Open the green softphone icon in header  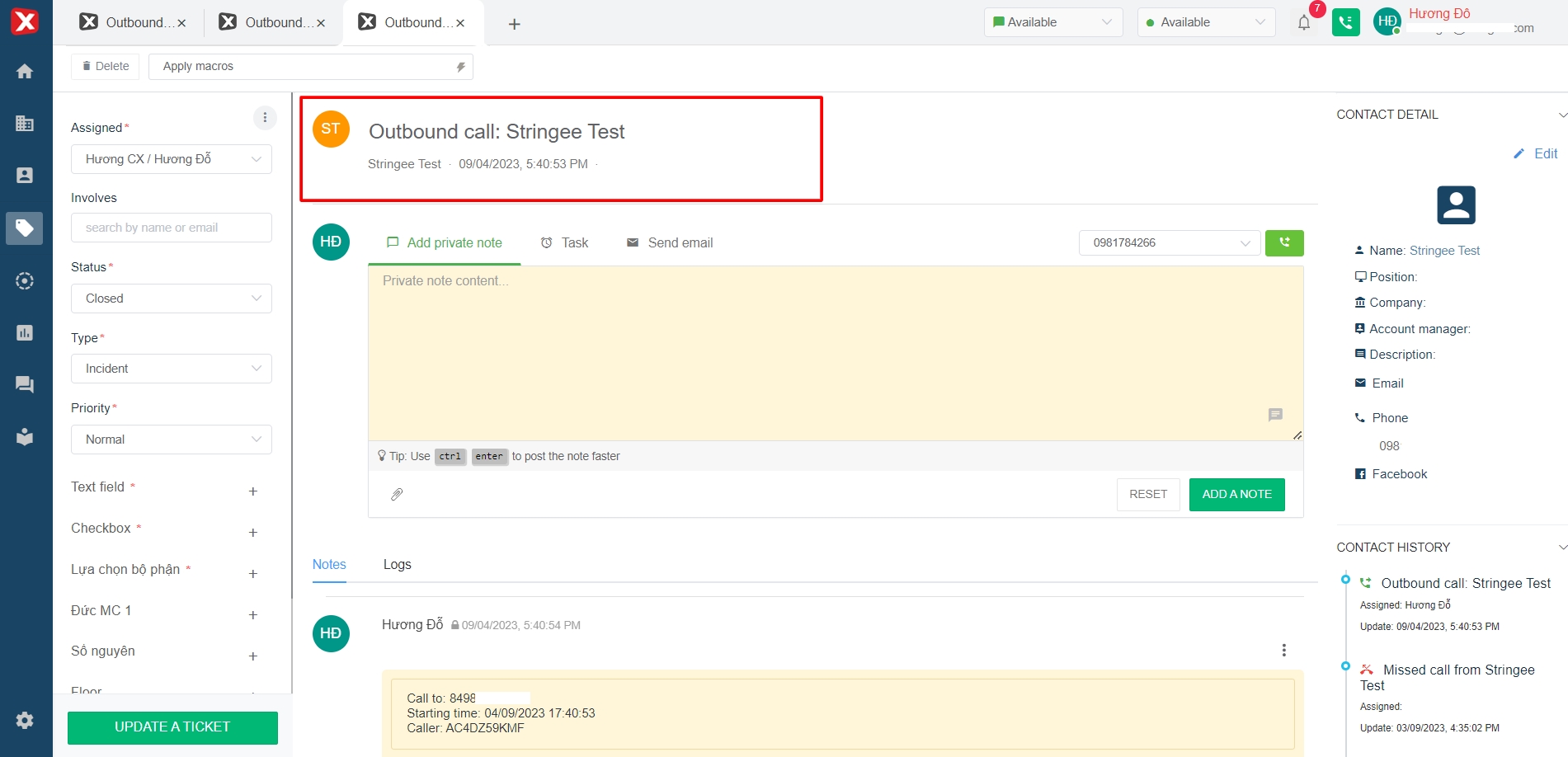pyautogui.click(x=1345, y=23)
